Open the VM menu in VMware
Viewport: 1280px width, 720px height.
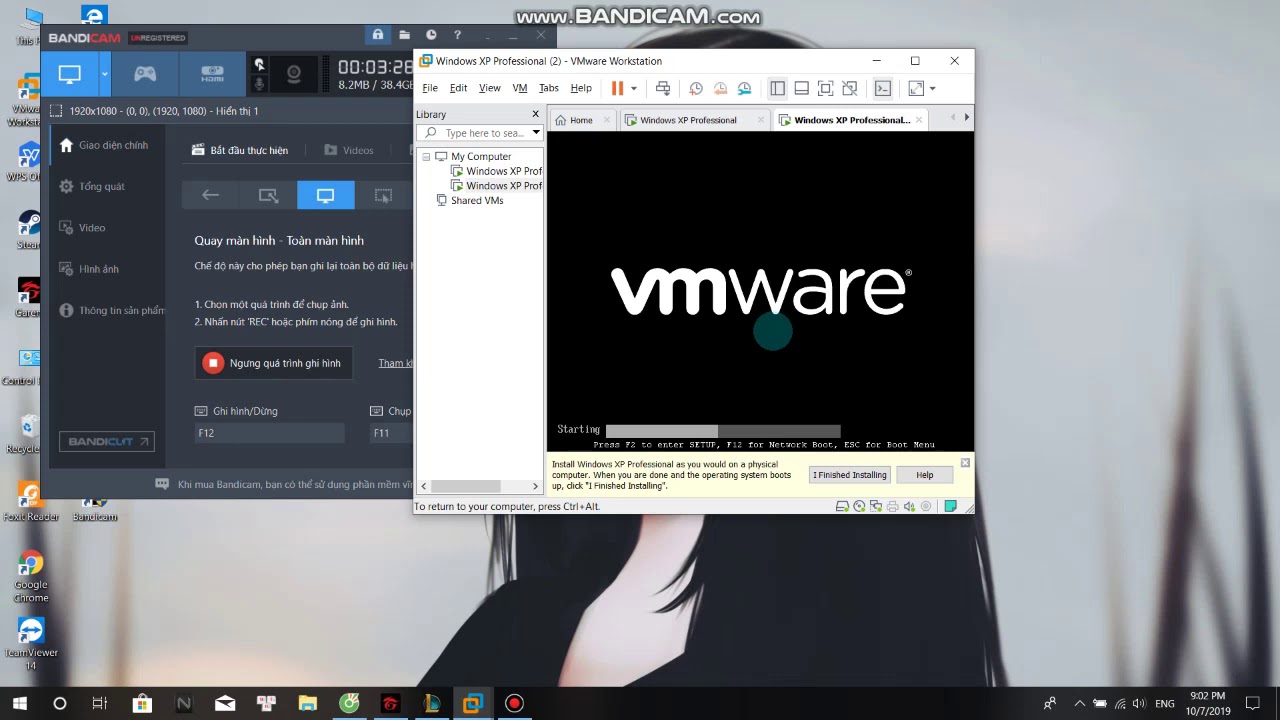(520, 88)
